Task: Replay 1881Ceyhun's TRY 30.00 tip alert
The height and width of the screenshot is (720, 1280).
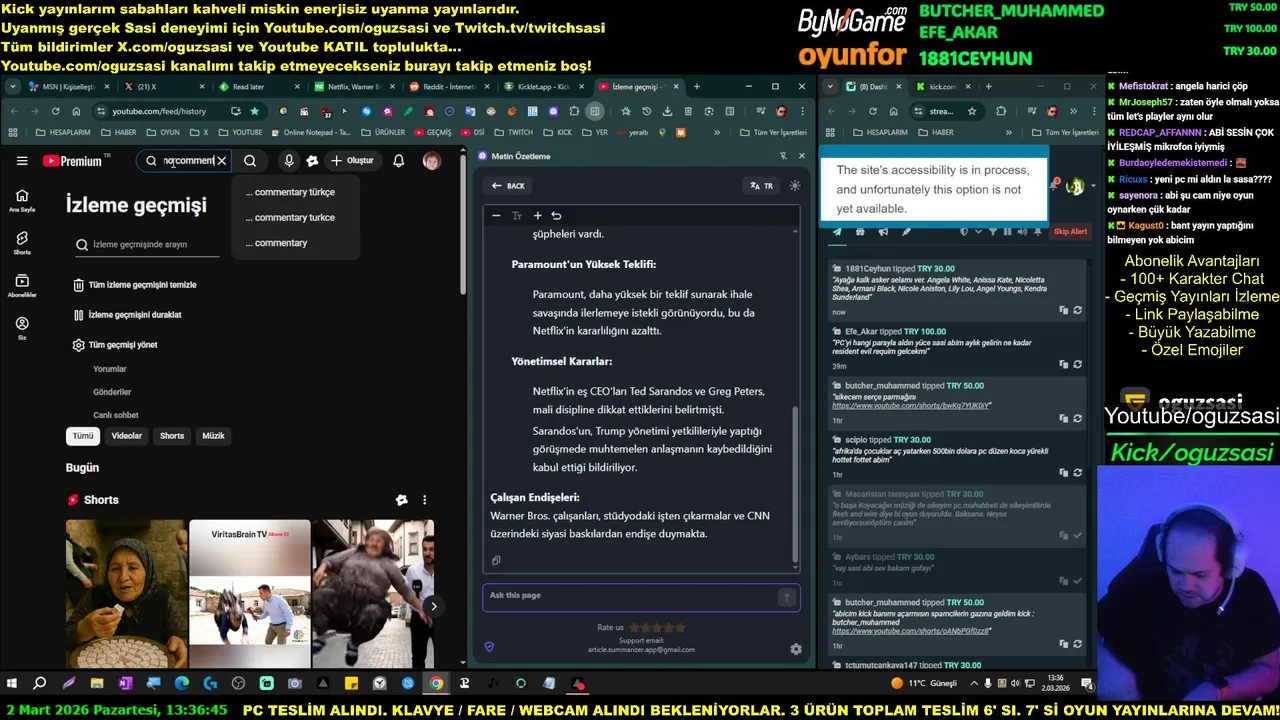Action: coord(1078,310)
